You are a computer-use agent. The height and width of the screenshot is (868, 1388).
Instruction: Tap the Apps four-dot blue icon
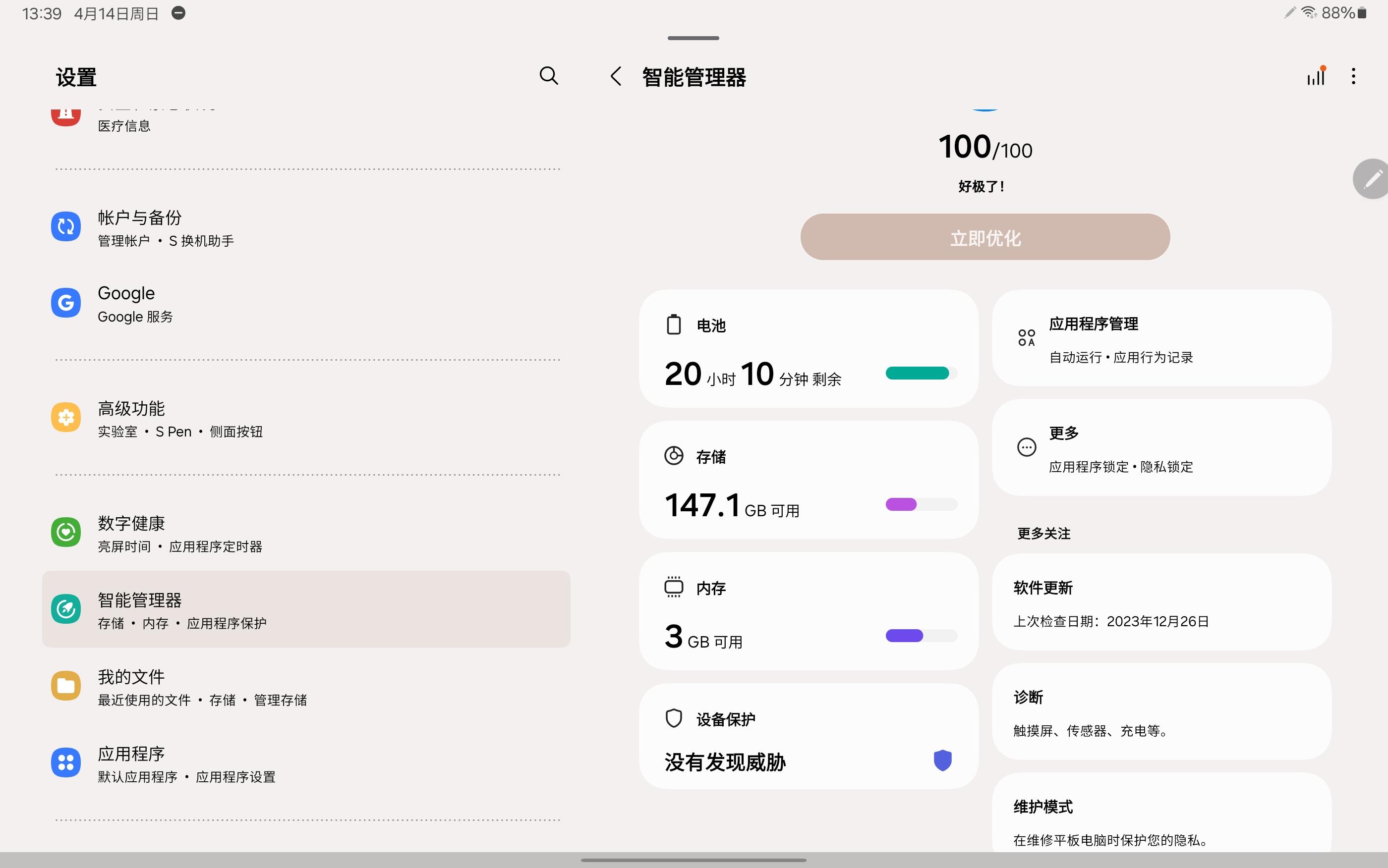click(x=65, y=763)
